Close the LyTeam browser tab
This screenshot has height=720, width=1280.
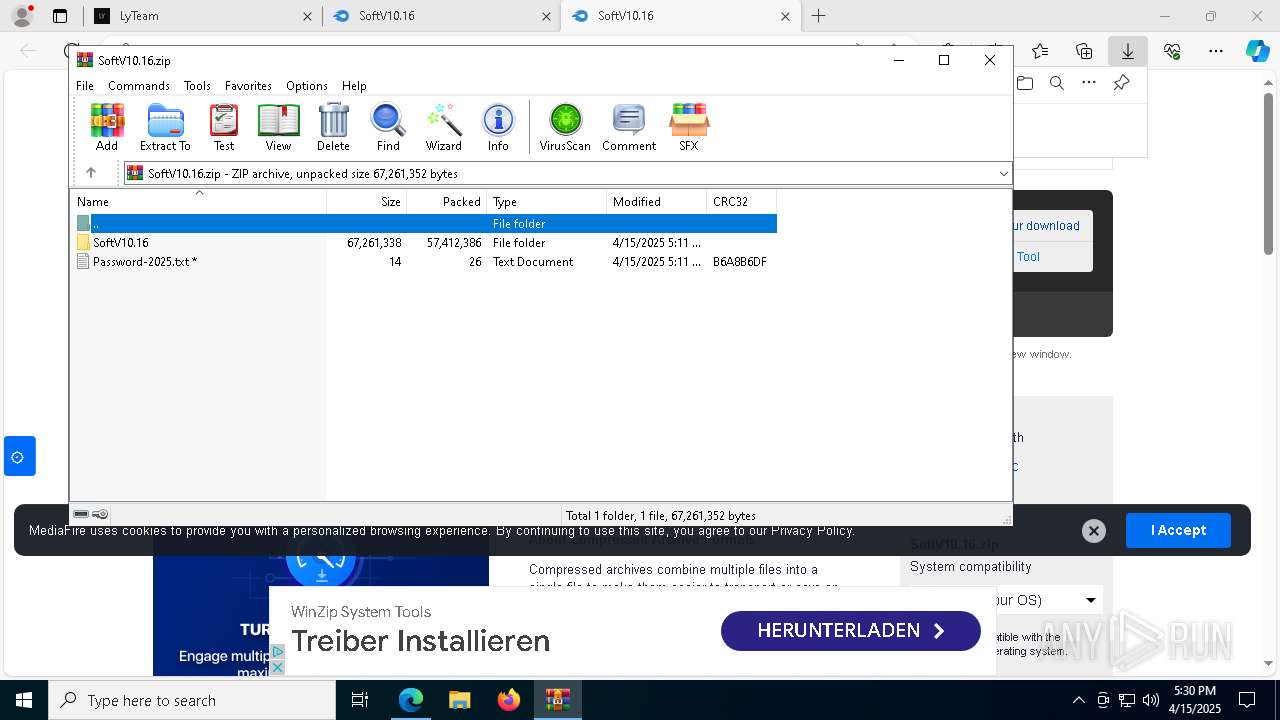point(307,16)
